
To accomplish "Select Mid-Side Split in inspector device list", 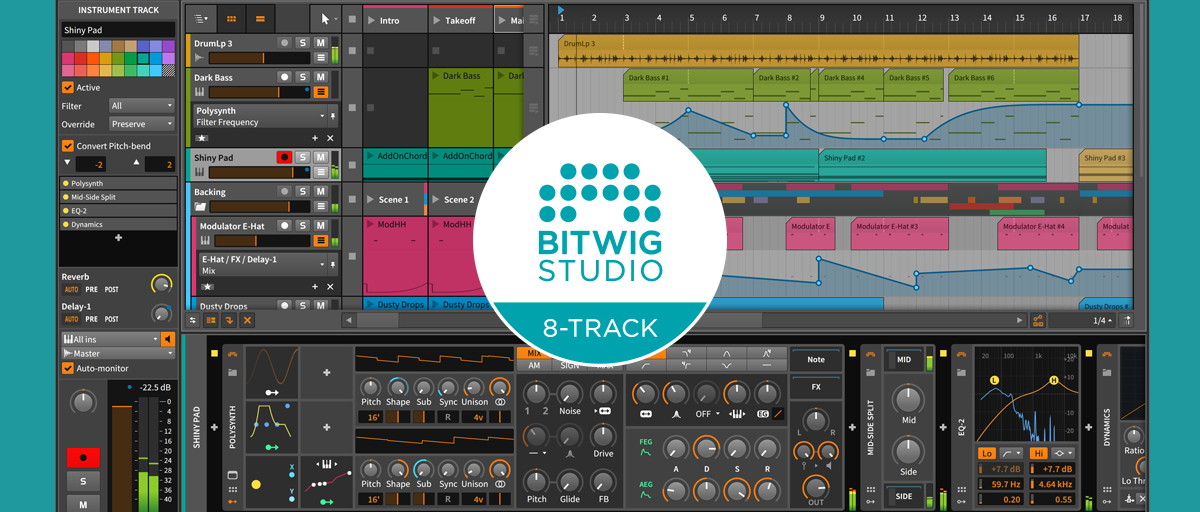I will [x=118, y=197].
